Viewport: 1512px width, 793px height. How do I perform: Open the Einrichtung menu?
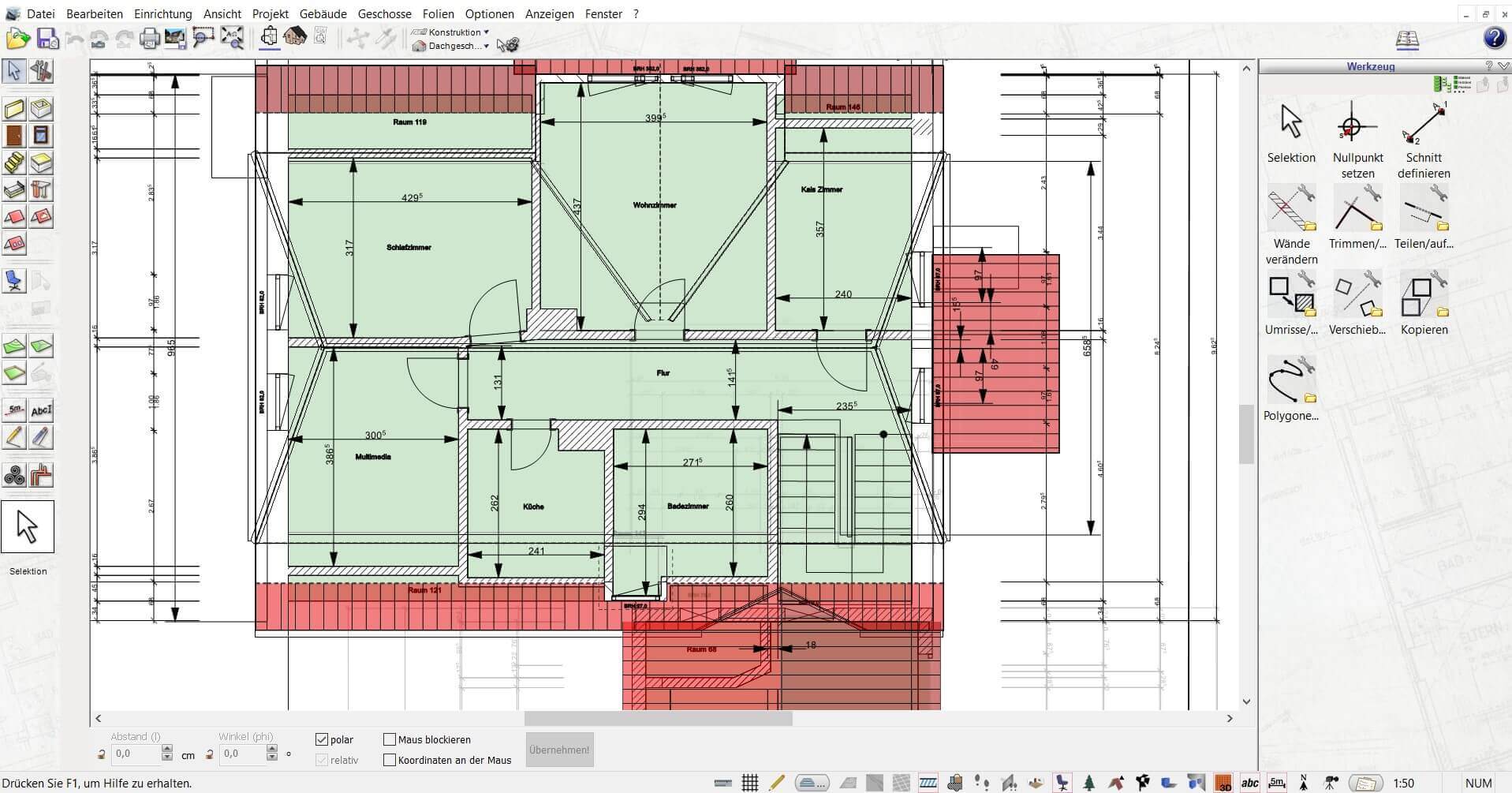coord(162,14)
